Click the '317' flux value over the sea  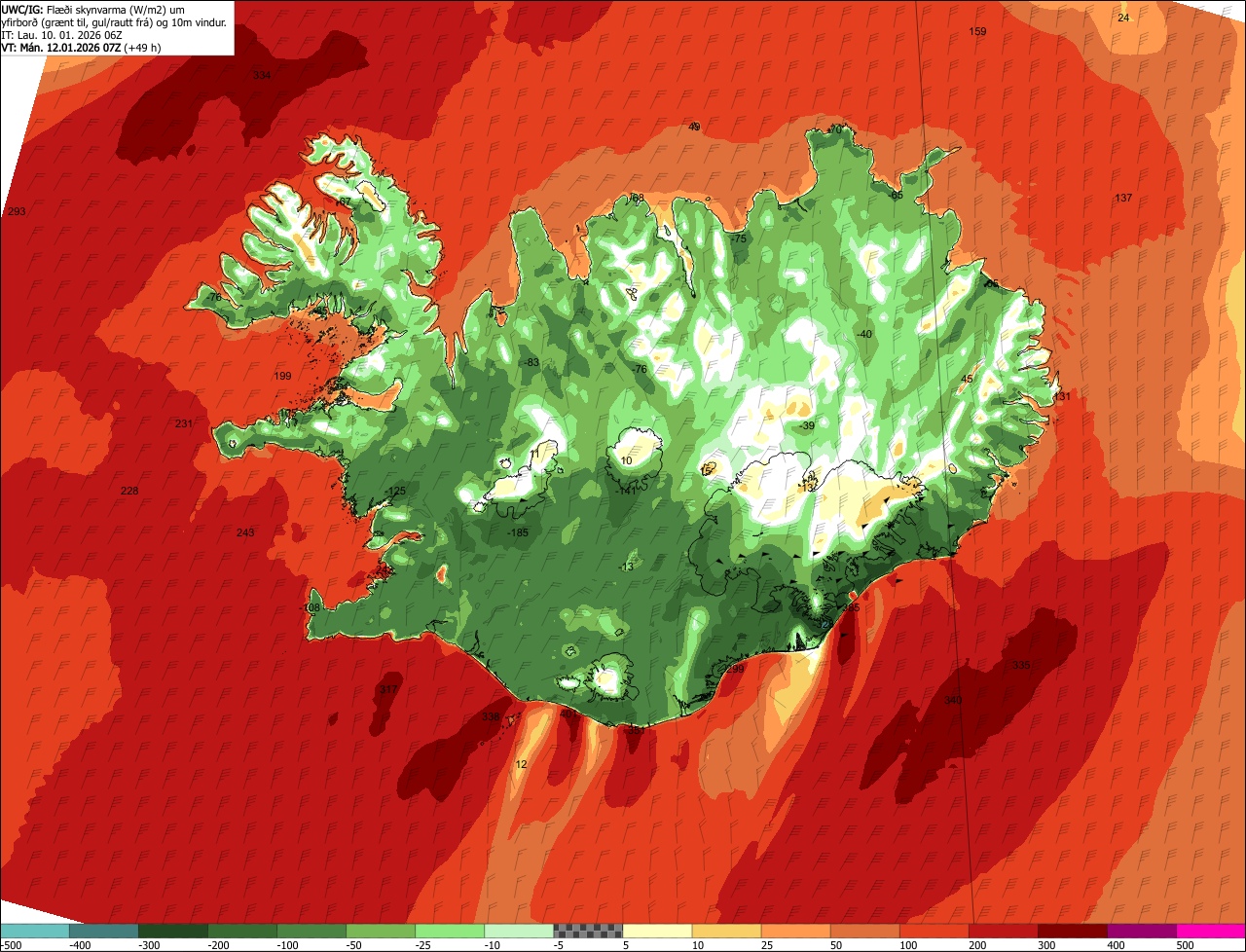(x=388, y=689)
